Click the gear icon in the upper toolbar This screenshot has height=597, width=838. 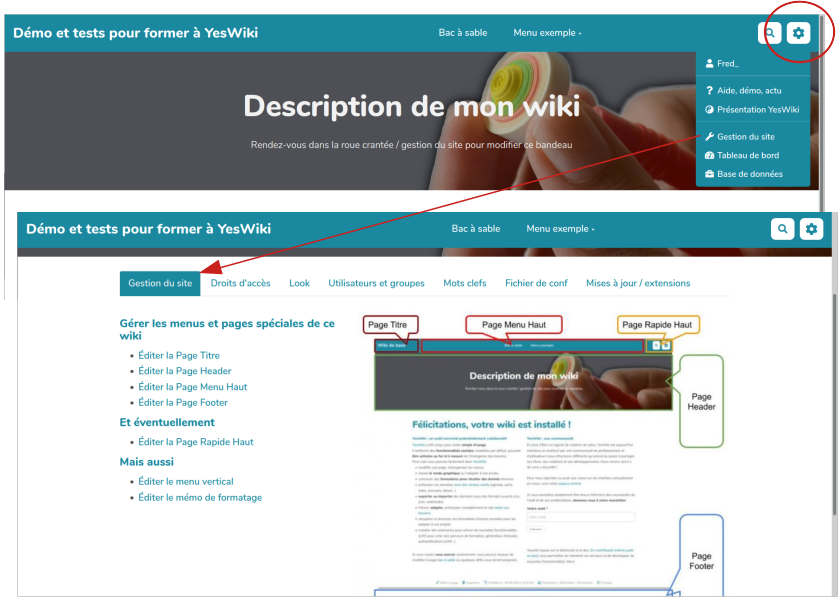pos(797,33)
